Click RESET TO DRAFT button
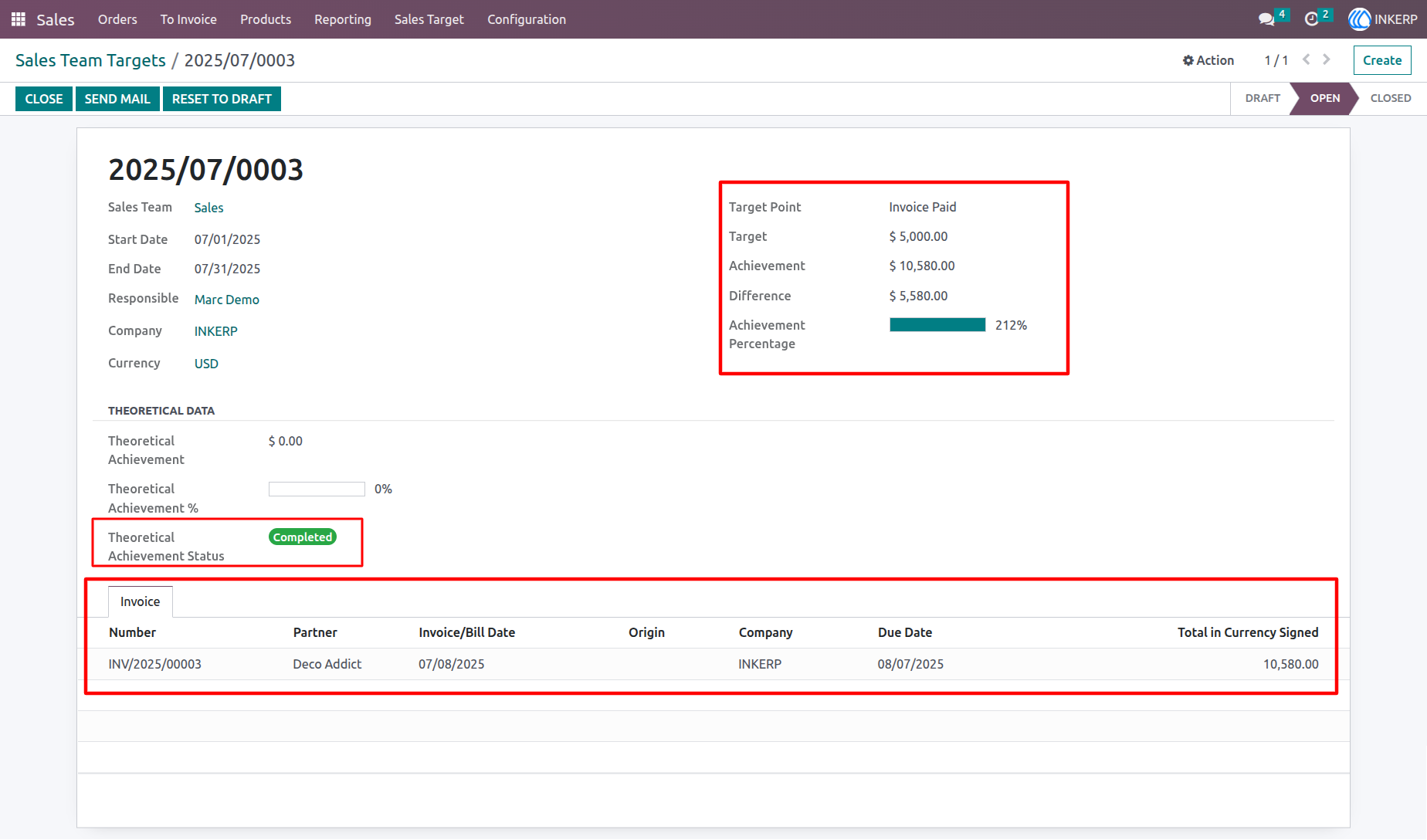Image resolution: width=1427 pixels, height=840 pixels. point(222,99)
